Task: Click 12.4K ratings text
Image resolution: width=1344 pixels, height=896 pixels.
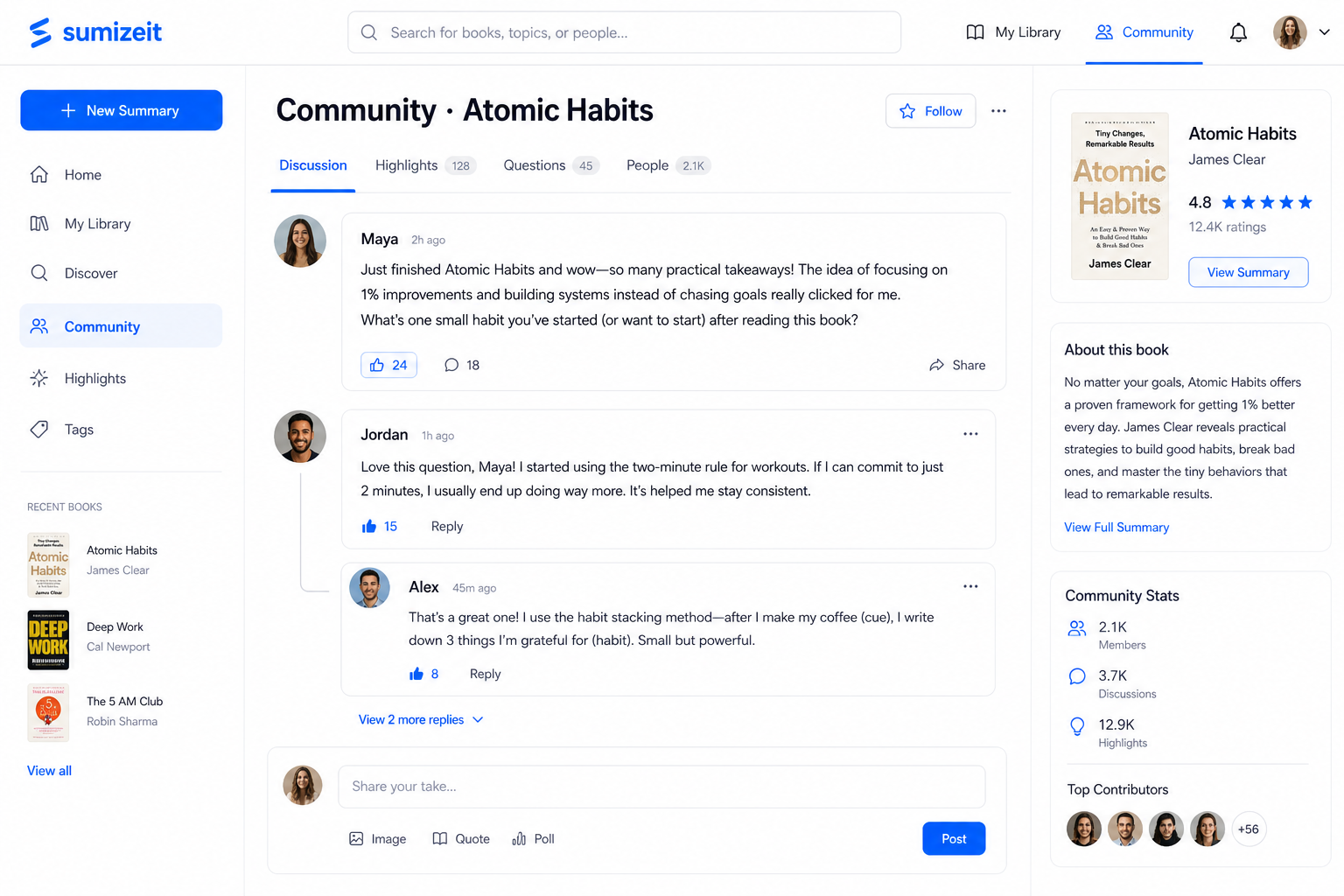Action: pyautogui.click(x=1227, y=227)
